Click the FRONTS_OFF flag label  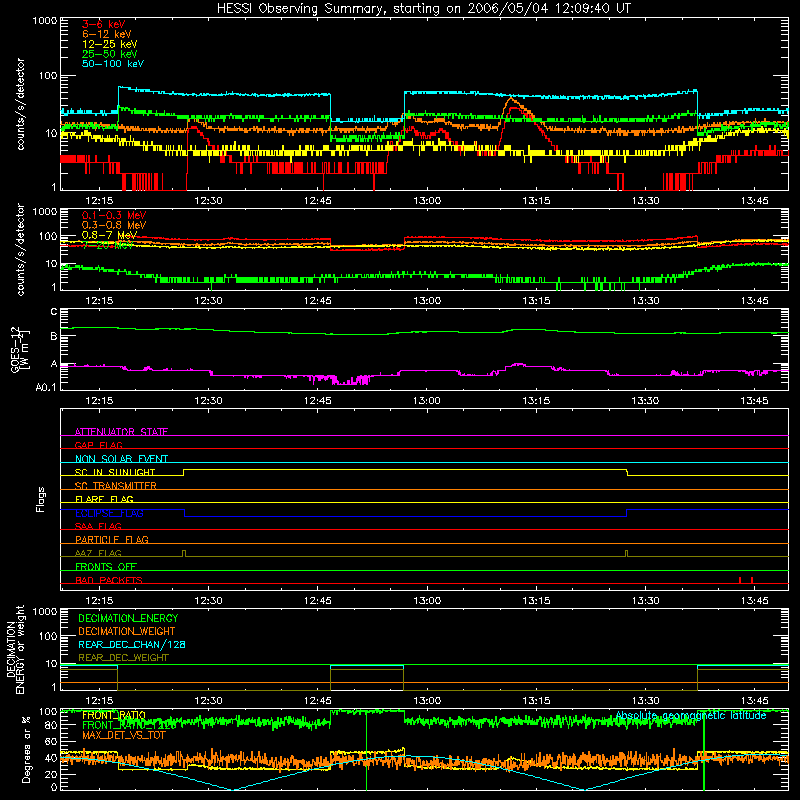106,566
